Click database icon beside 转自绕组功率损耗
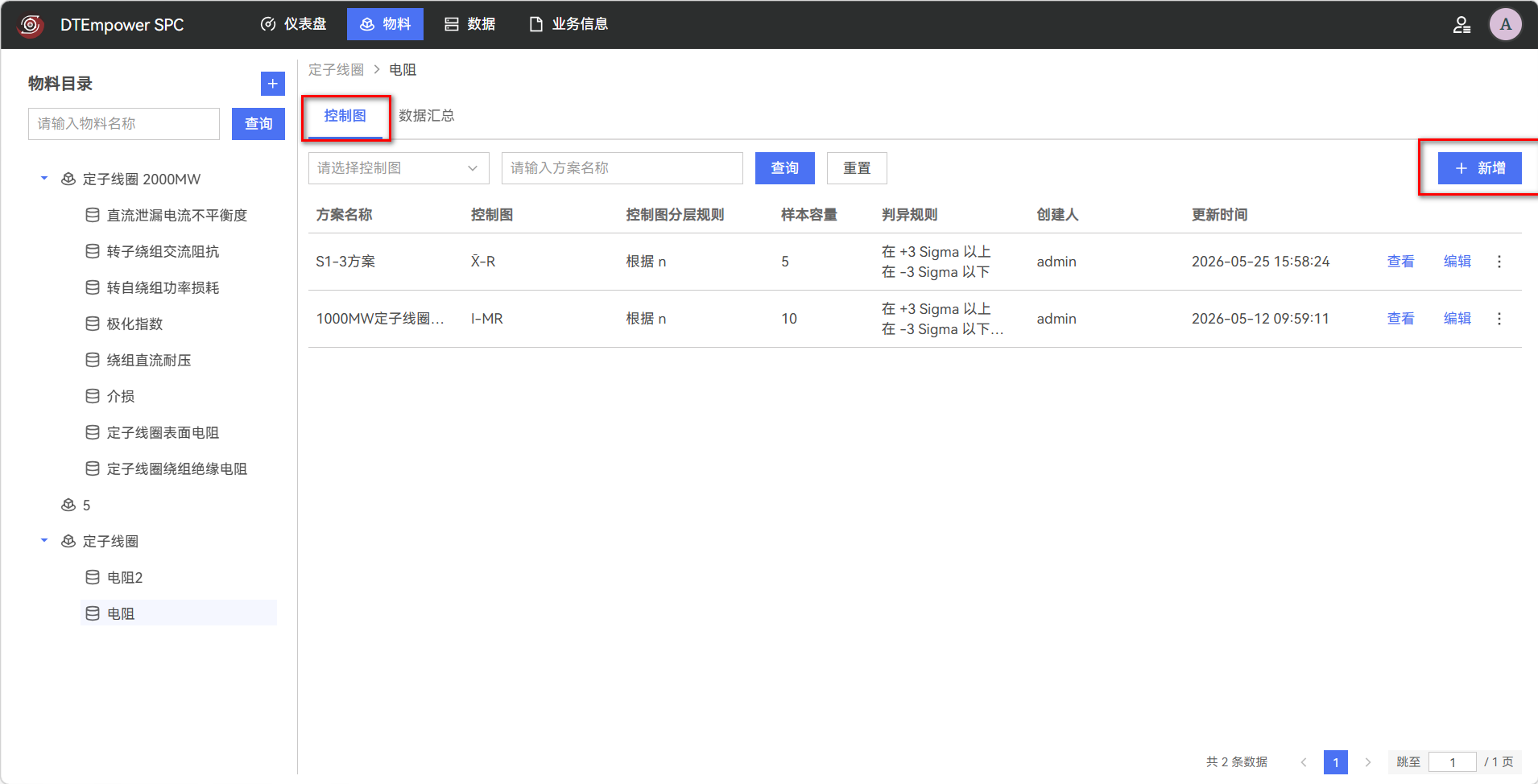The image size is (1538, 784). pos(93,287)
